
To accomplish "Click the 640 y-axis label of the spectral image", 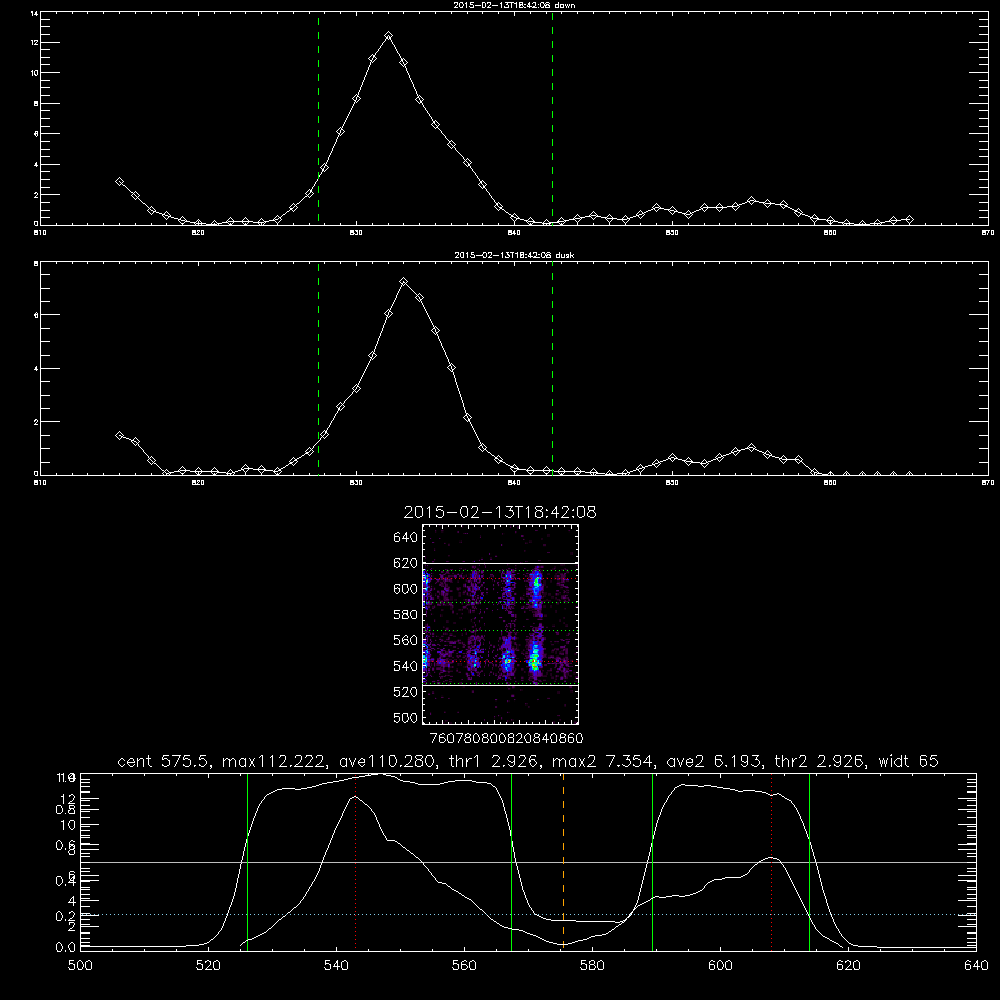I will 405,538.
